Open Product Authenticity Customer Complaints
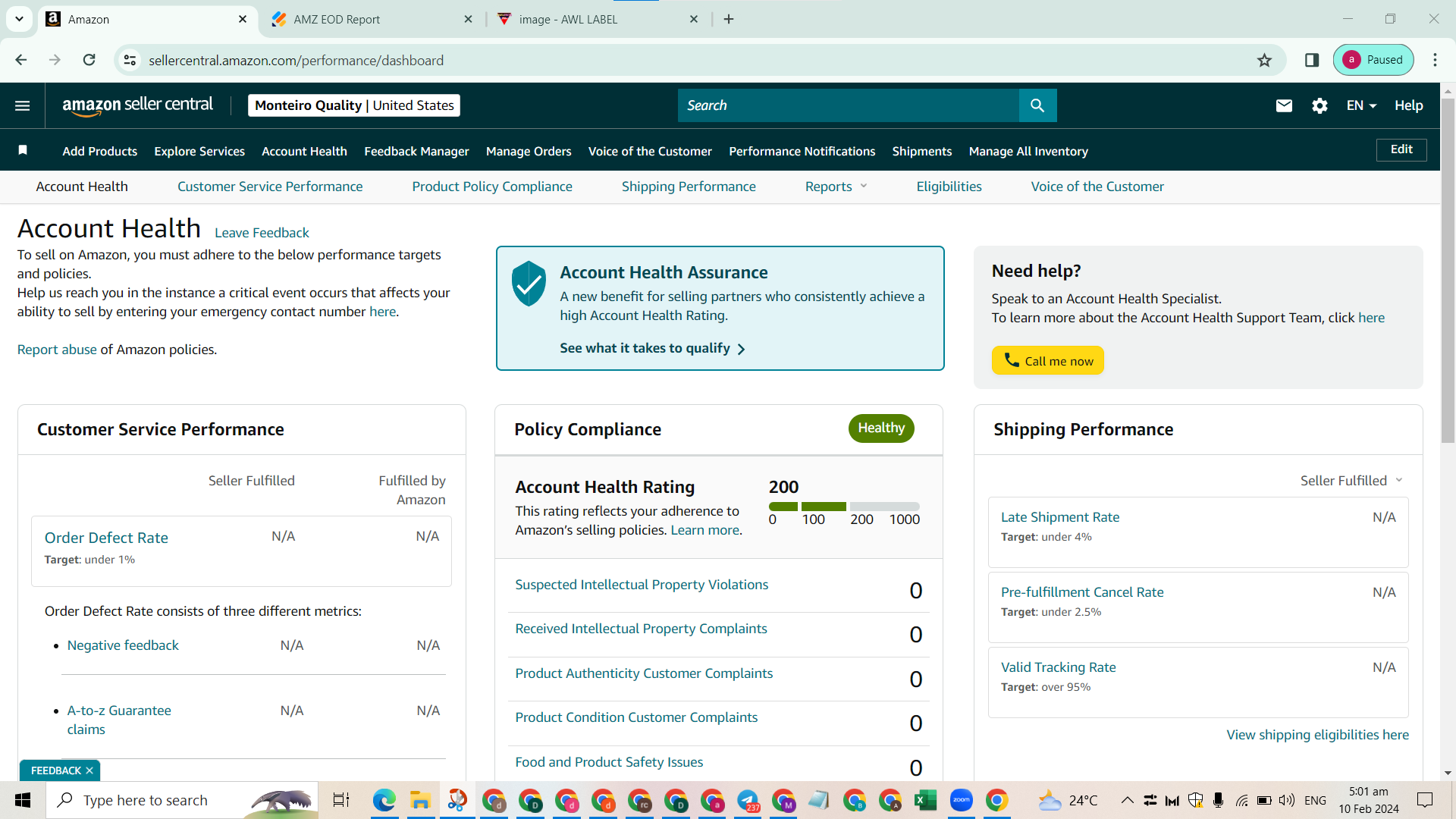 [644, 673]
